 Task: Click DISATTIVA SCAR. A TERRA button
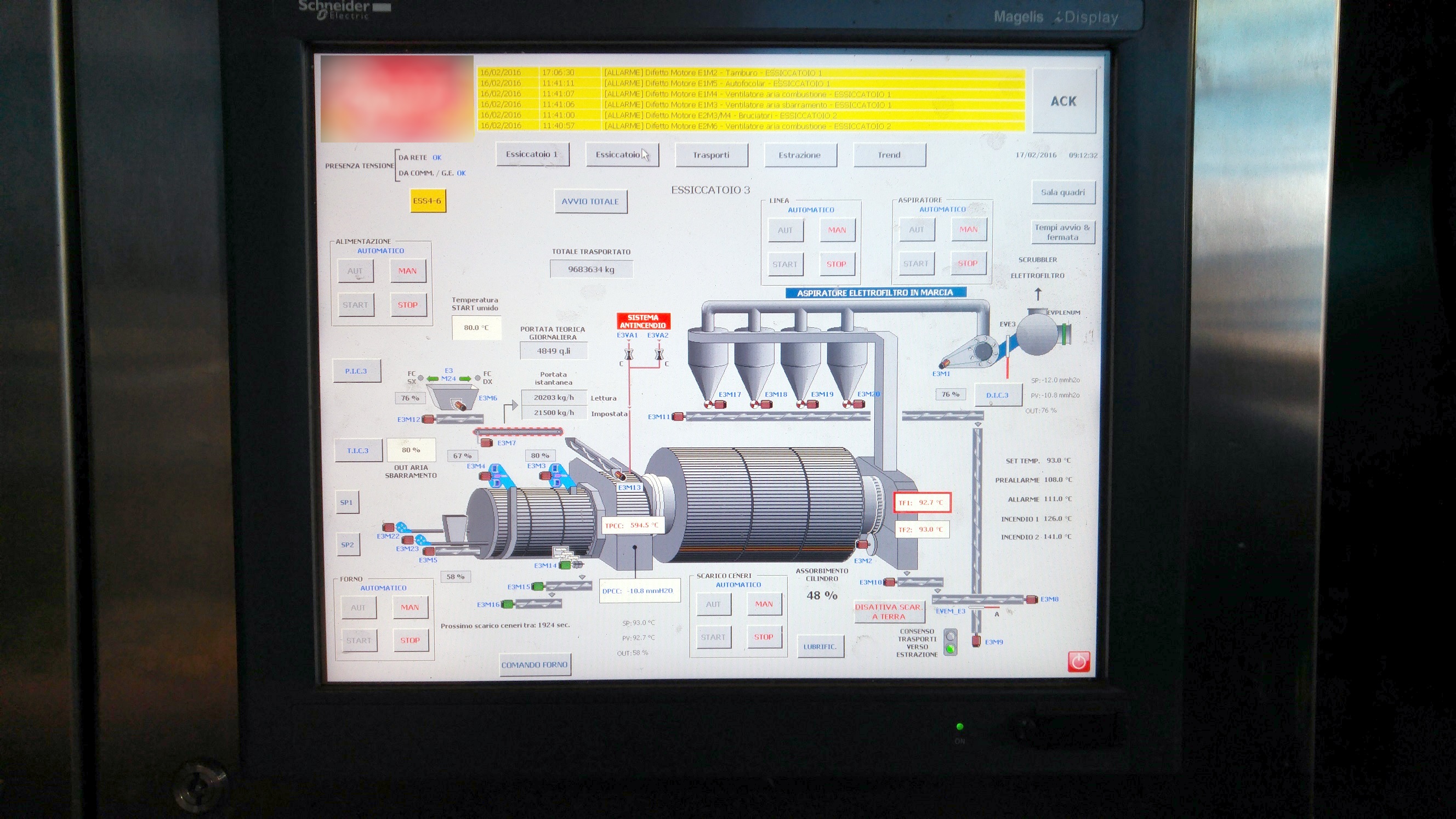point(889,612)
